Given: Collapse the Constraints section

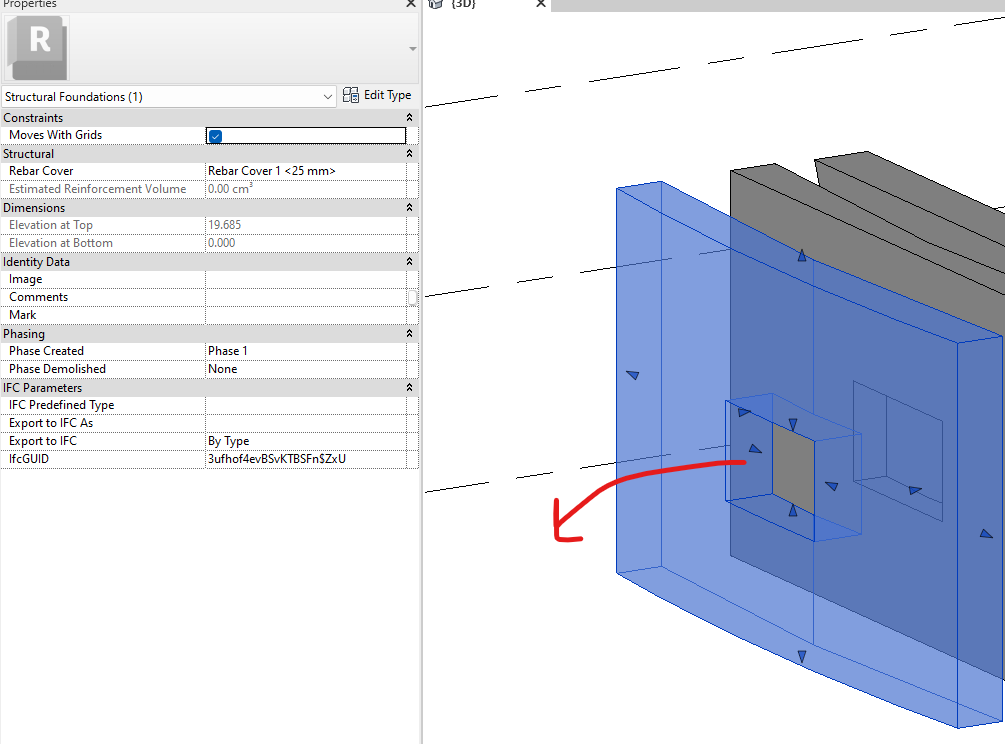Looking at the screenshot, I should (x=408, y=117).
